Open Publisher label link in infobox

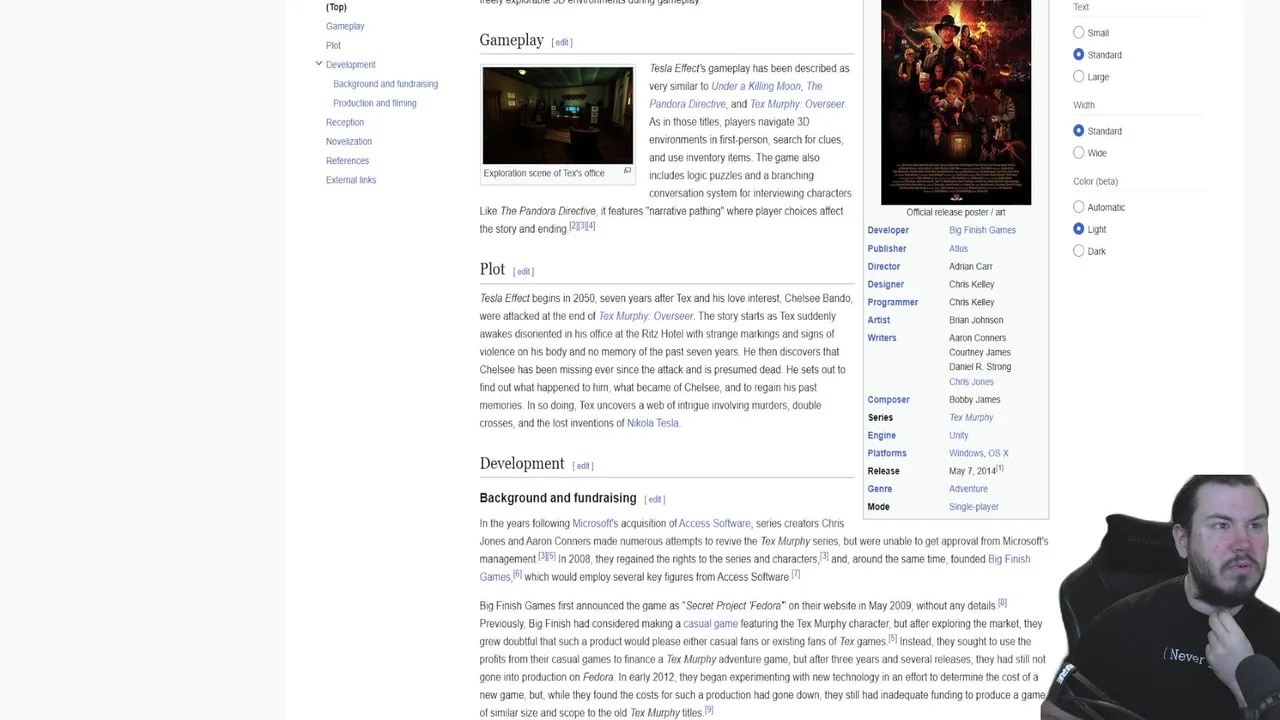[x=887, y=249]
